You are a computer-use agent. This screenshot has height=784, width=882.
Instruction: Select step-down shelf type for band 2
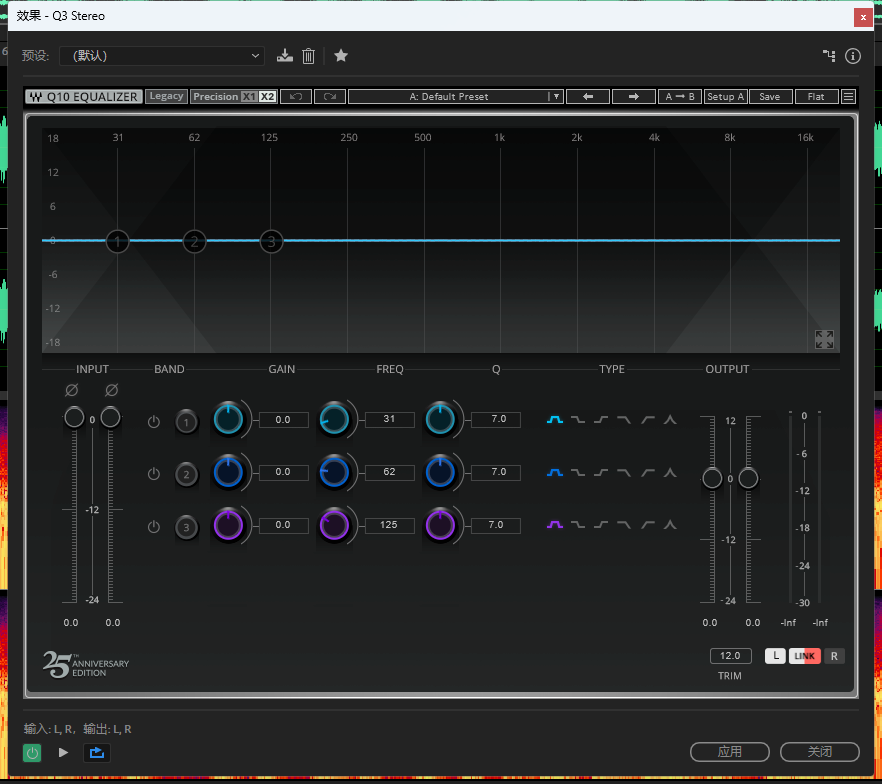[578, 472]
